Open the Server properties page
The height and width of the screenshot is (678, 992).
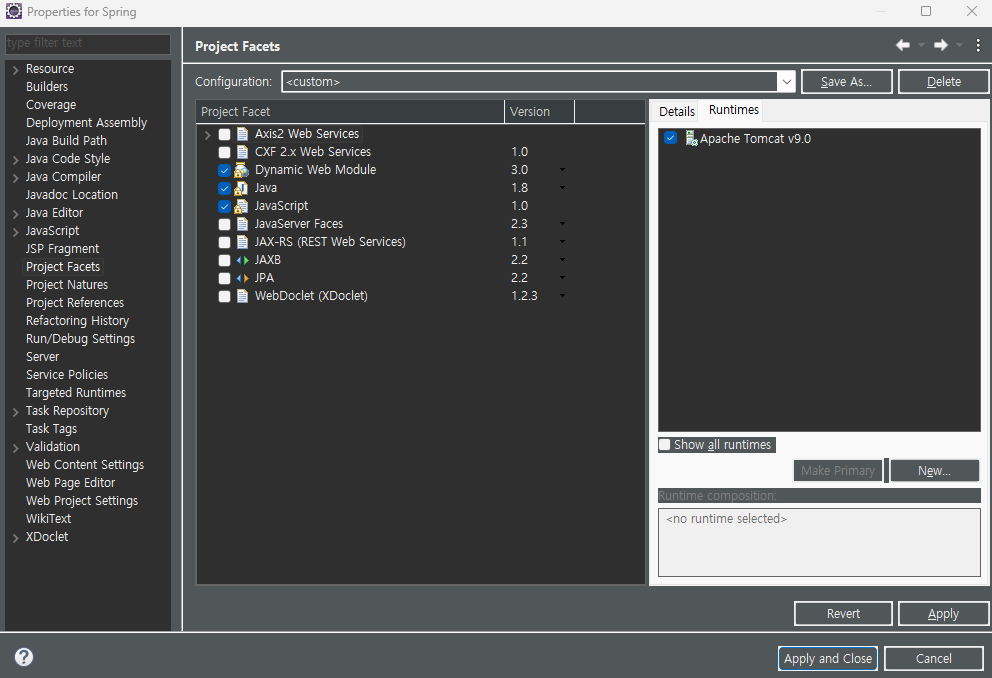click(x=42, y=357)
